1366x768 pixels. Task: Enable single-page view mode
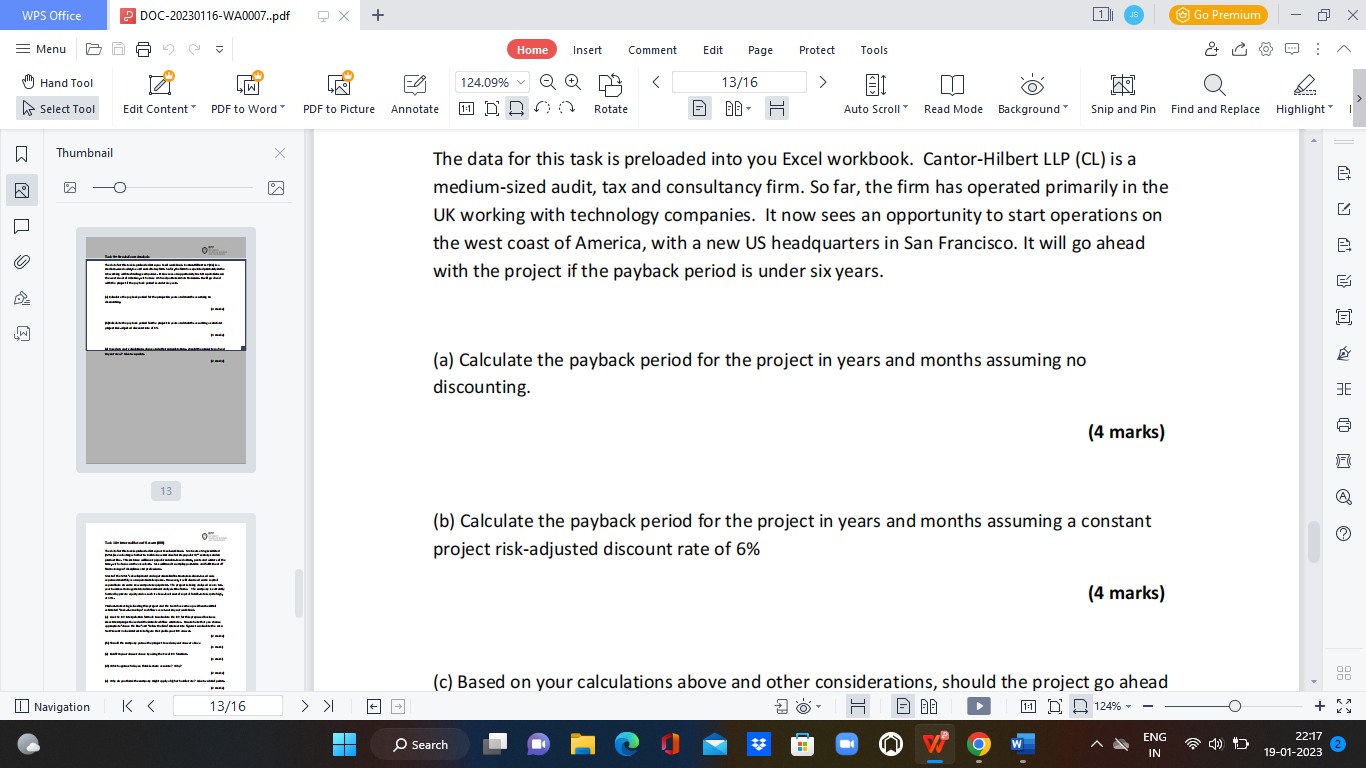(698, 107)
